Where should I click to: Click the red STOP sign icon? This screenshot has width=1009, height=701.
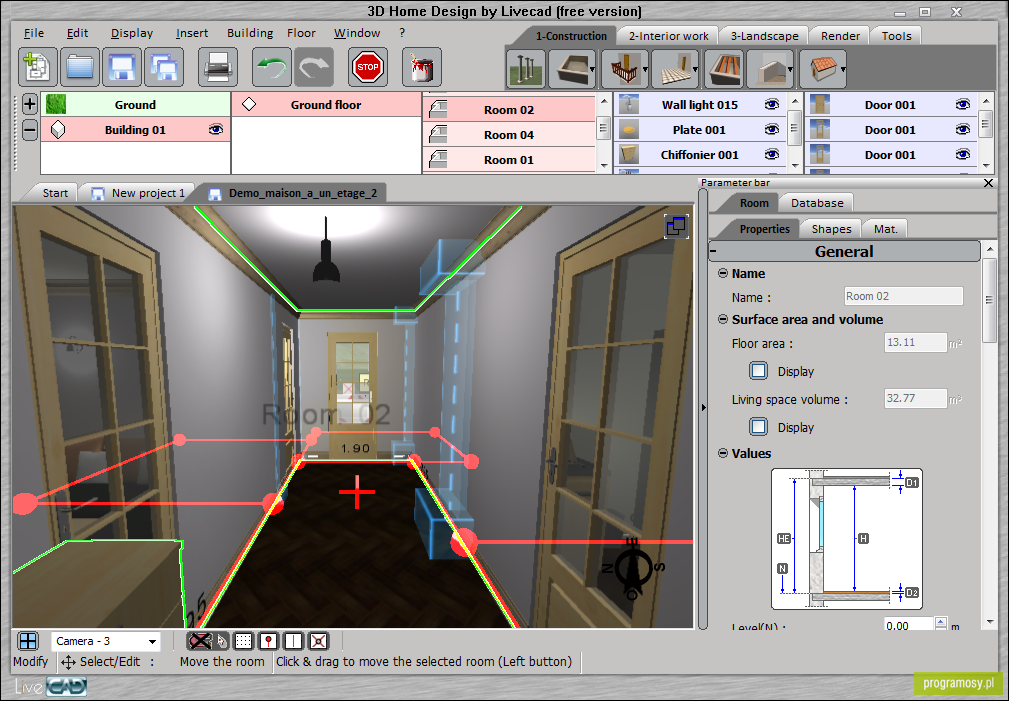[x=368, y=67]
